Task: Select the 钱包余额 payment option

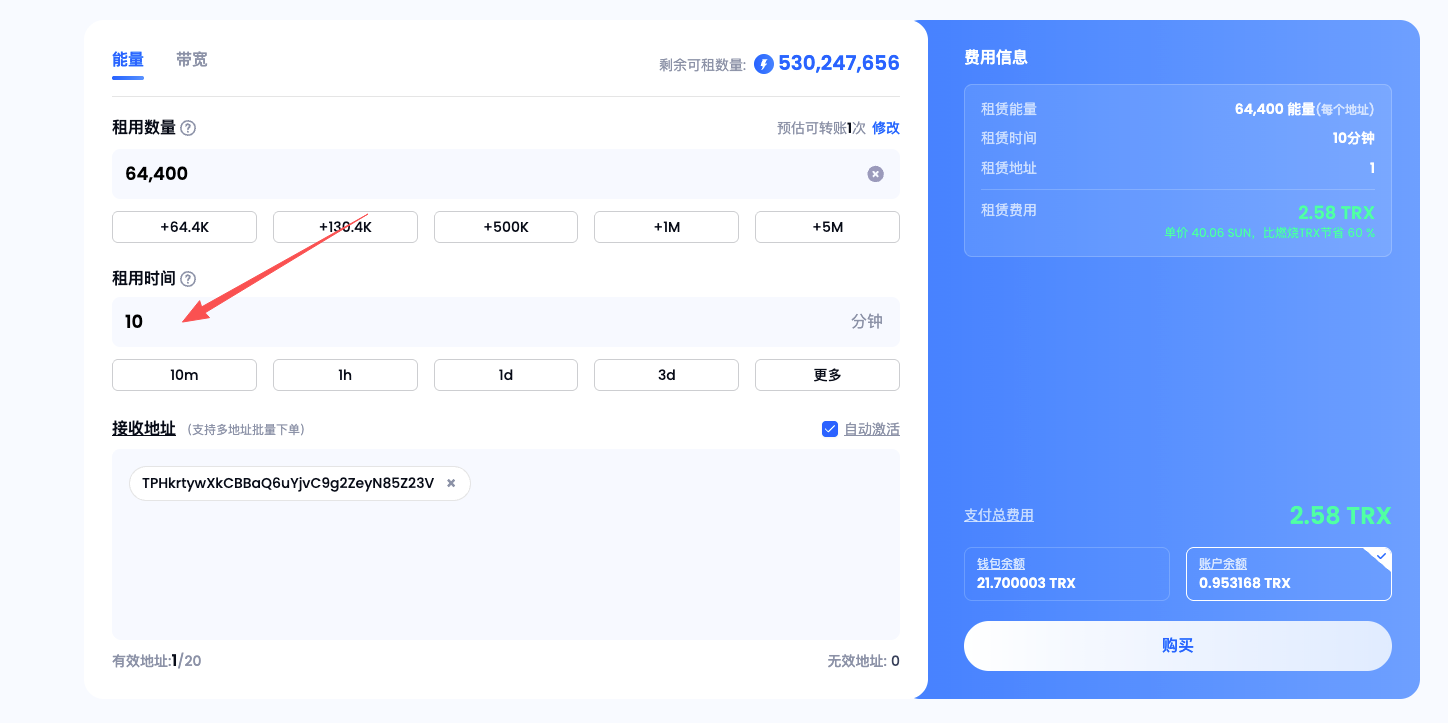Action: (1066, 574)
